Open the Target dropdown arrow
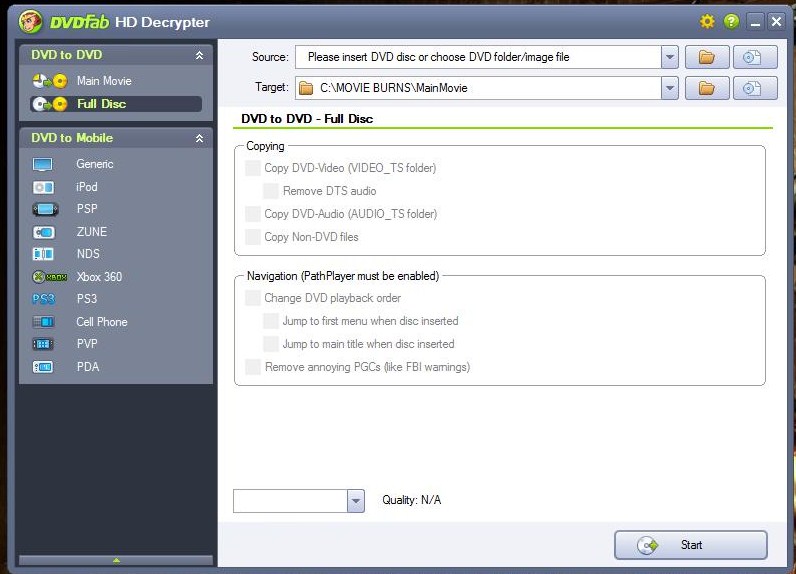Image resolution: width=796 pixels, height=574 pixels. click(x=670, y=88)
